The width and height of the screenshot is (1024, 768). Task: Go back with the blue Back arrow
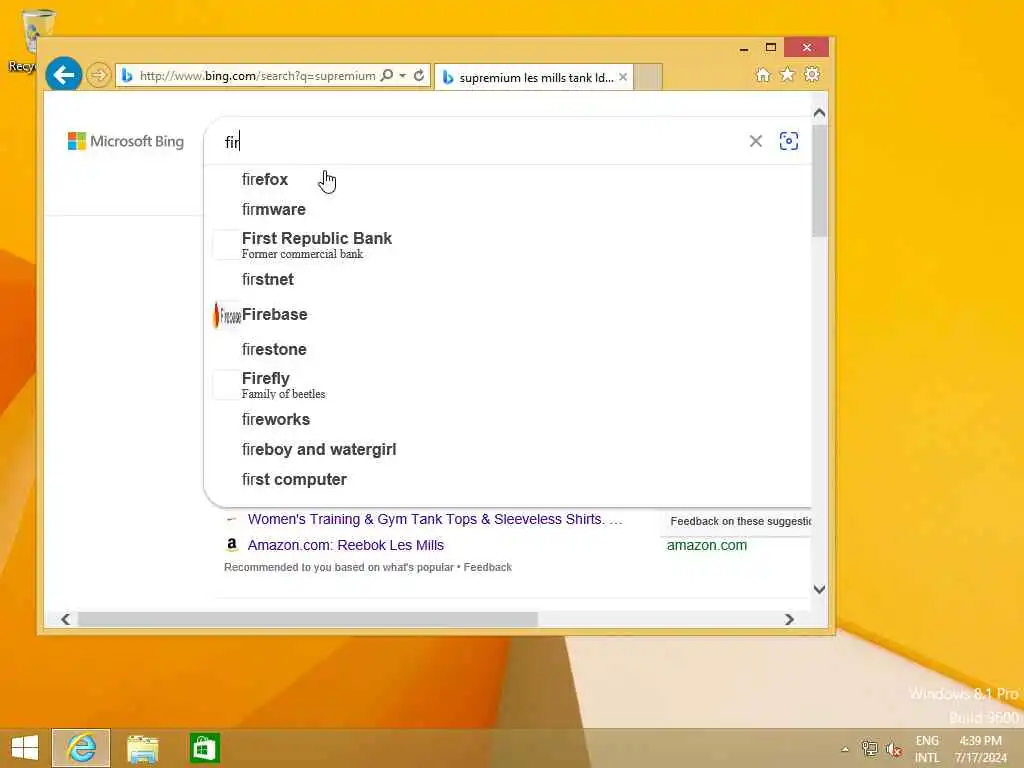tap(63, 74)
